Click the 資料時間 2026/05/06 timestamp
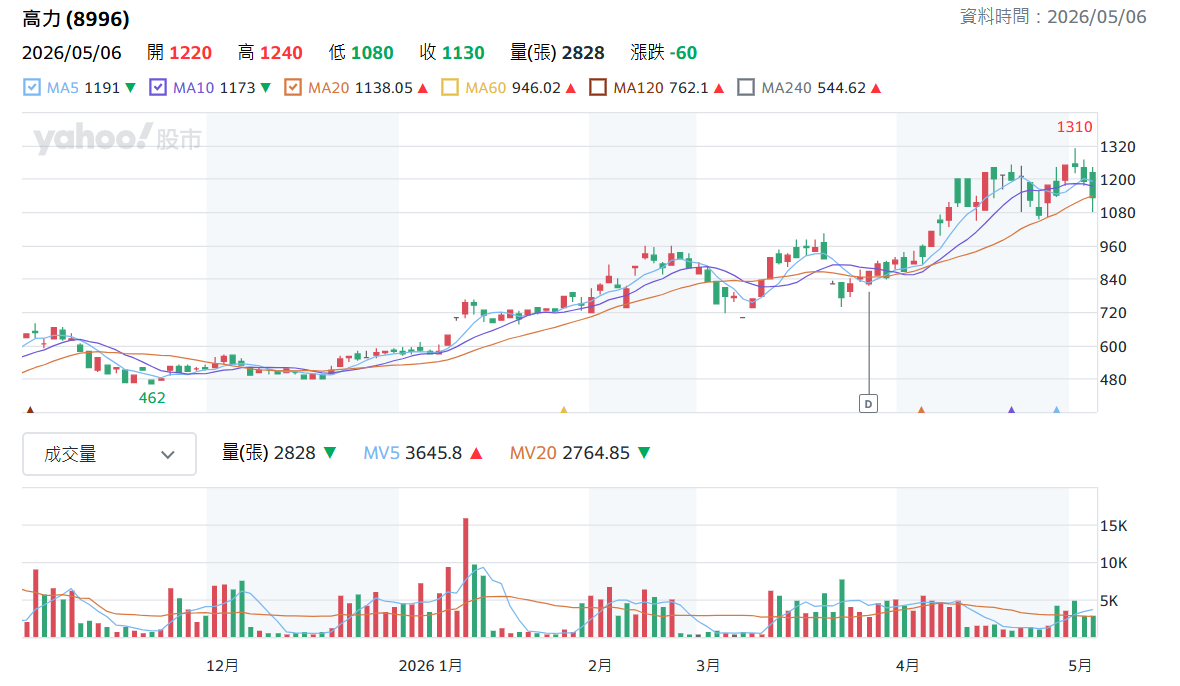The height and width of the screenshot is (686, 1180). click(x=1053, y=17)
